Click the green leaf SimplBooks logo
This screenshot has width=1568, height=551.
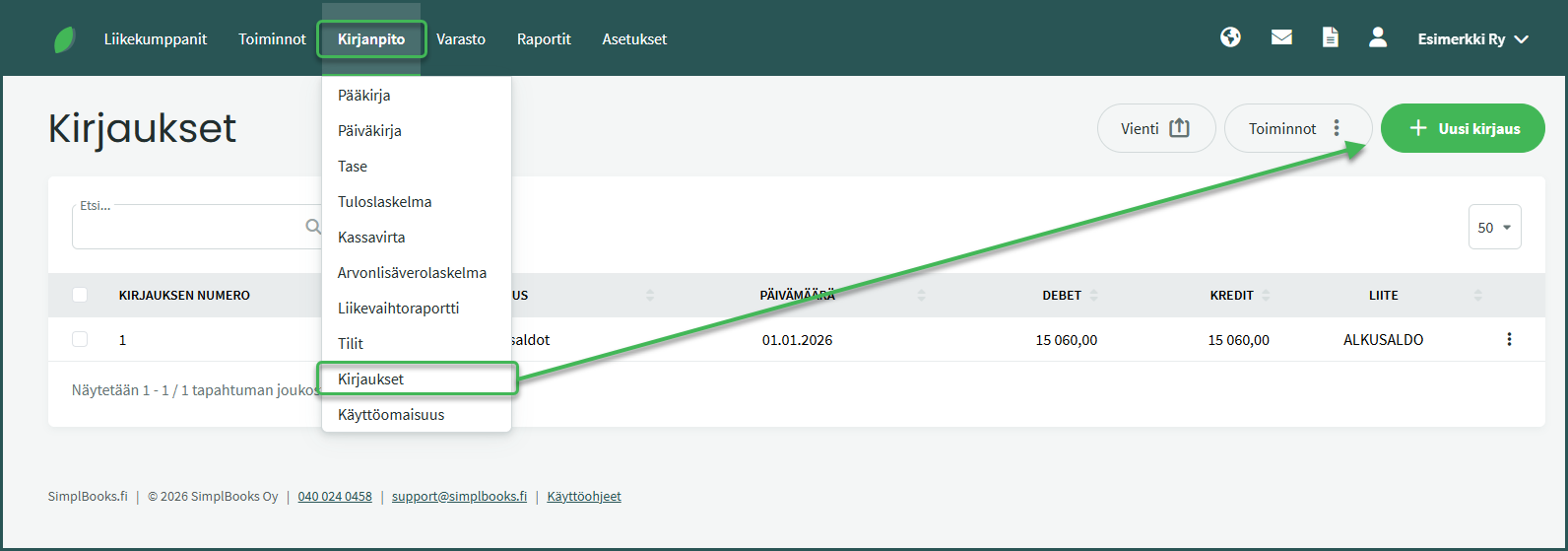click(x=64, y=39)
